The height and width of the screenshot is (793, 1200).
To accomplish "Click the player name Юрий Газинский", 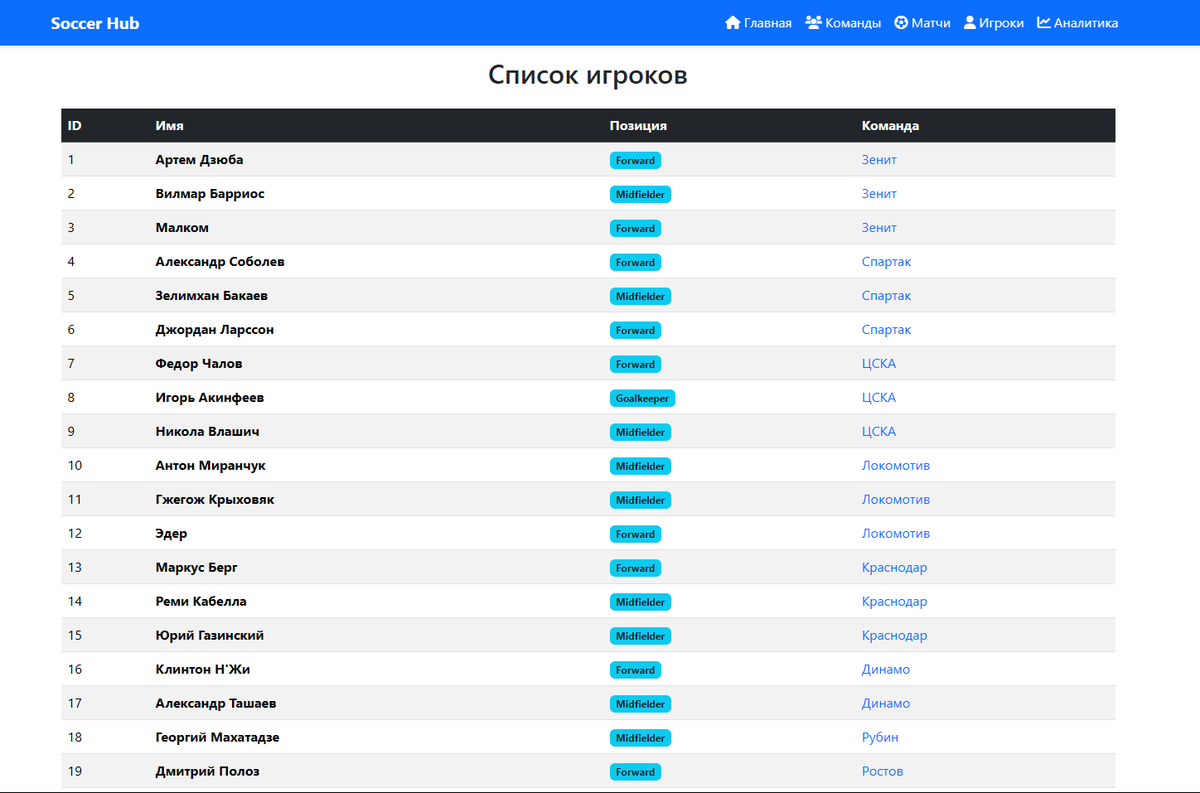I will click(x=210, y=636).
